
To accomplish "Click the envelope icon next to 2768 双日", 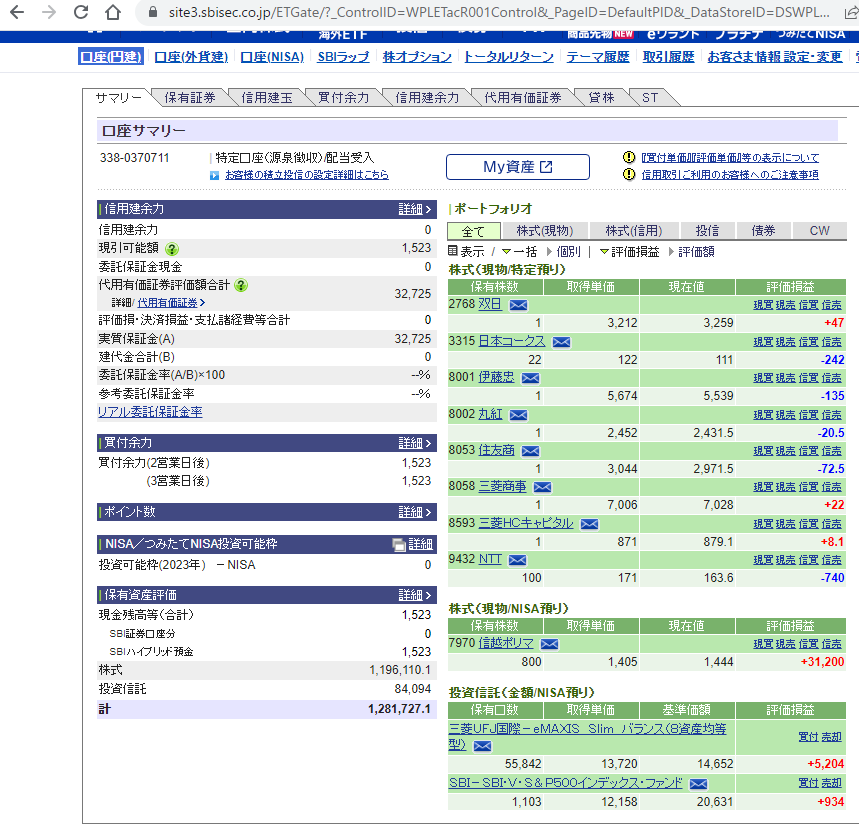I will pyautogui.click(x=518, y=305).
